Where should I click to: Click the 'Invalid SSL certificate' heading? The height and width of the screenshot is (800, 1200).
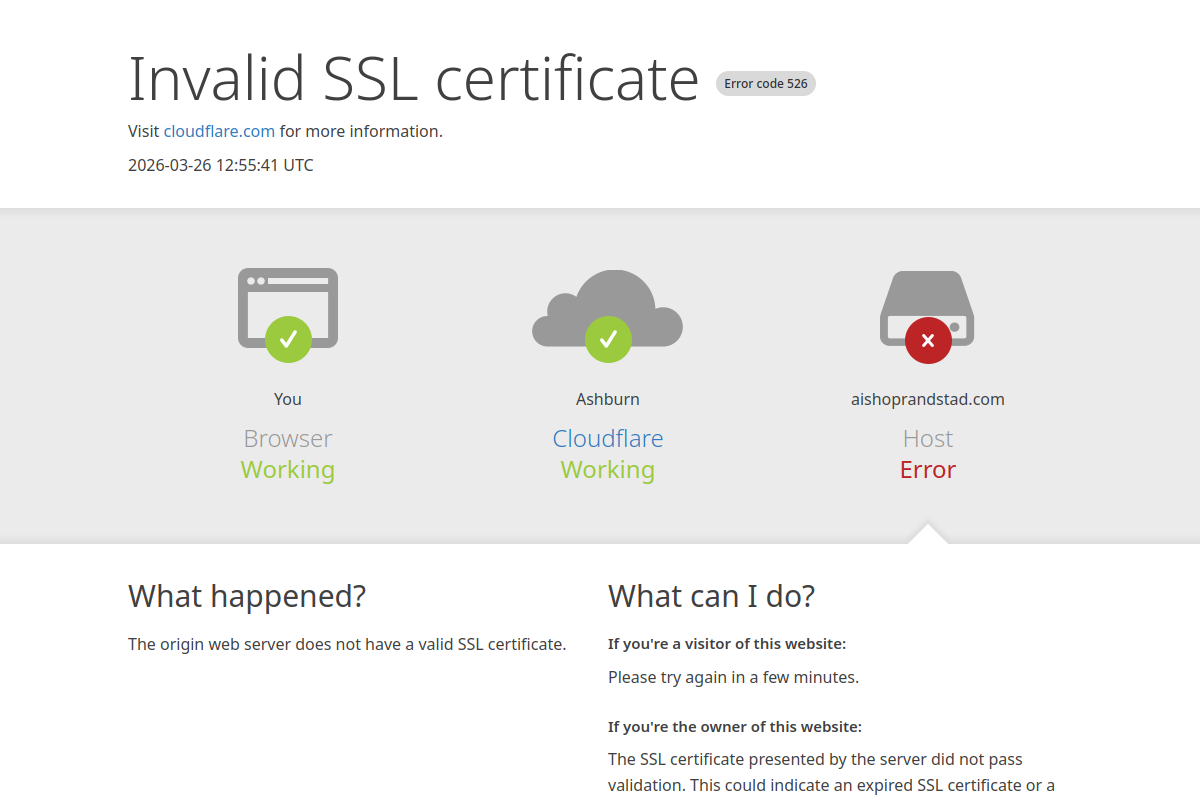412,80
